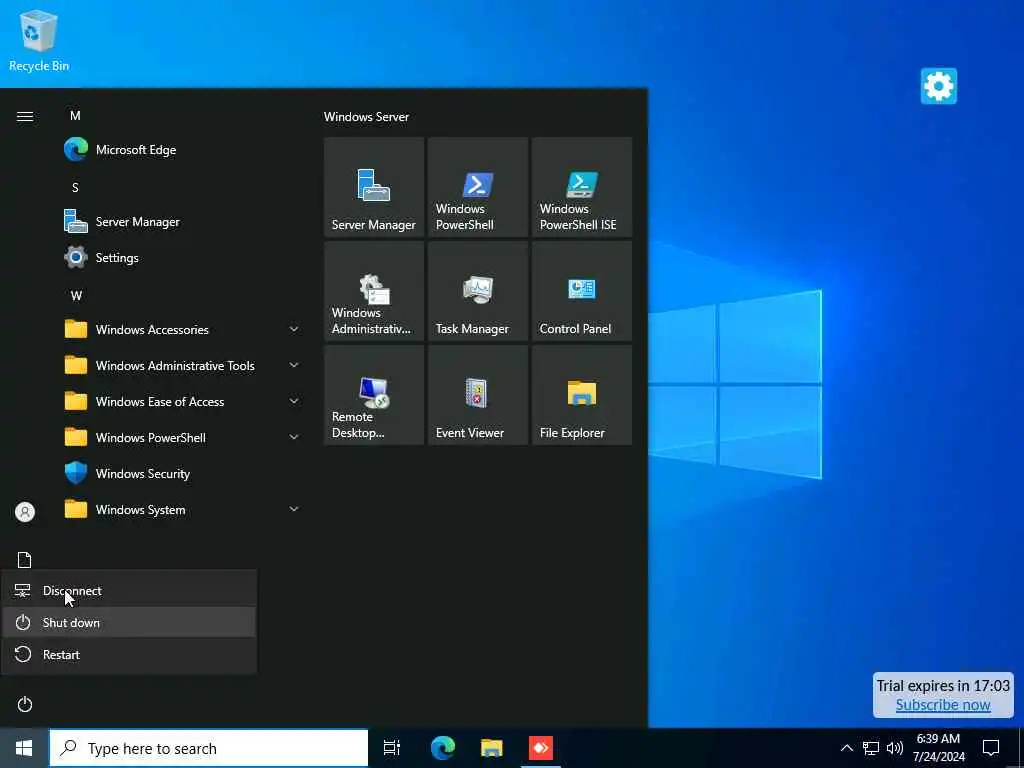This screenshot has height=768, width=1024.
Task: Click the Windows Start button
Action: point(24,748)
